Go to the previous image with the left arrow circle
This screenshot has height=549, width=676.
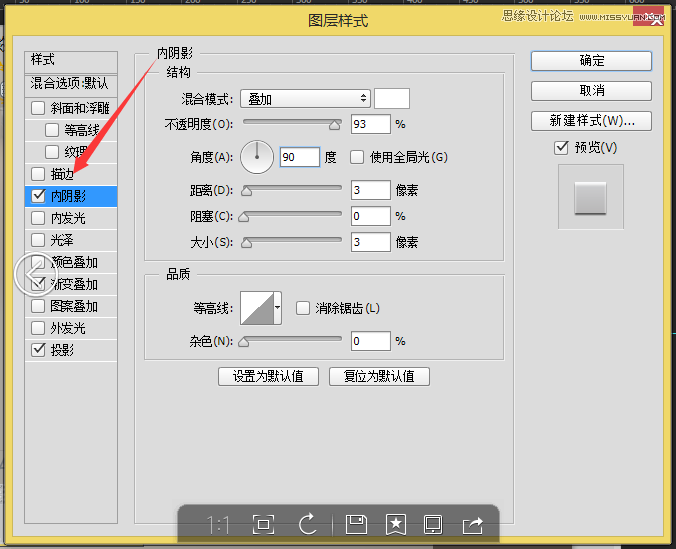click(35, 274)
